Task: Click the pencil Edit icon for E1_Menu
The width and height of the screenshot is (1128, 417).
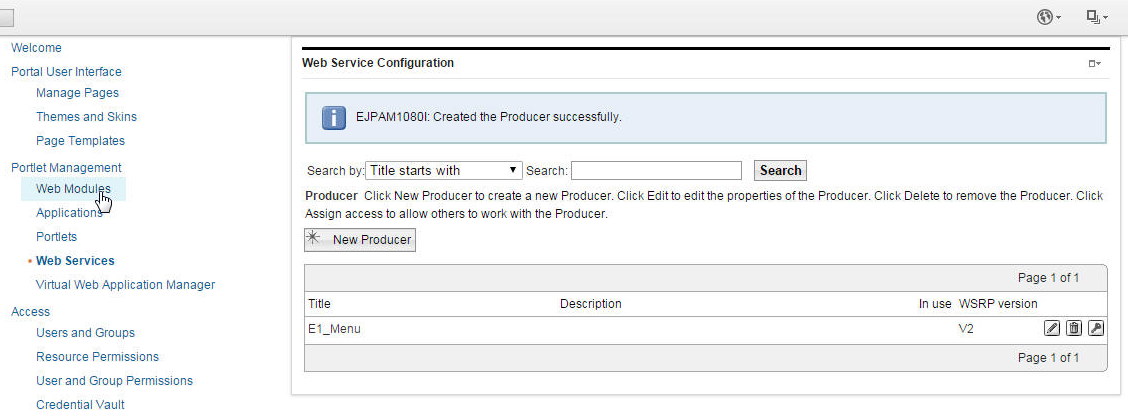Action: point(1052,329)
